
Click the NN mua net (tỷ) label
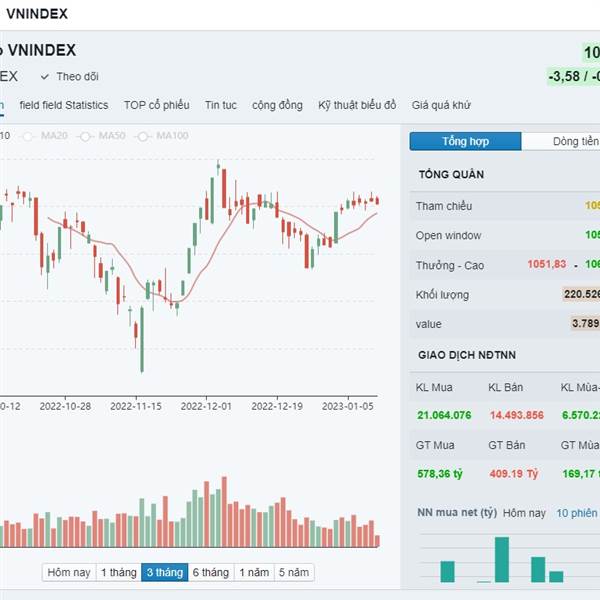pos(457,513)
